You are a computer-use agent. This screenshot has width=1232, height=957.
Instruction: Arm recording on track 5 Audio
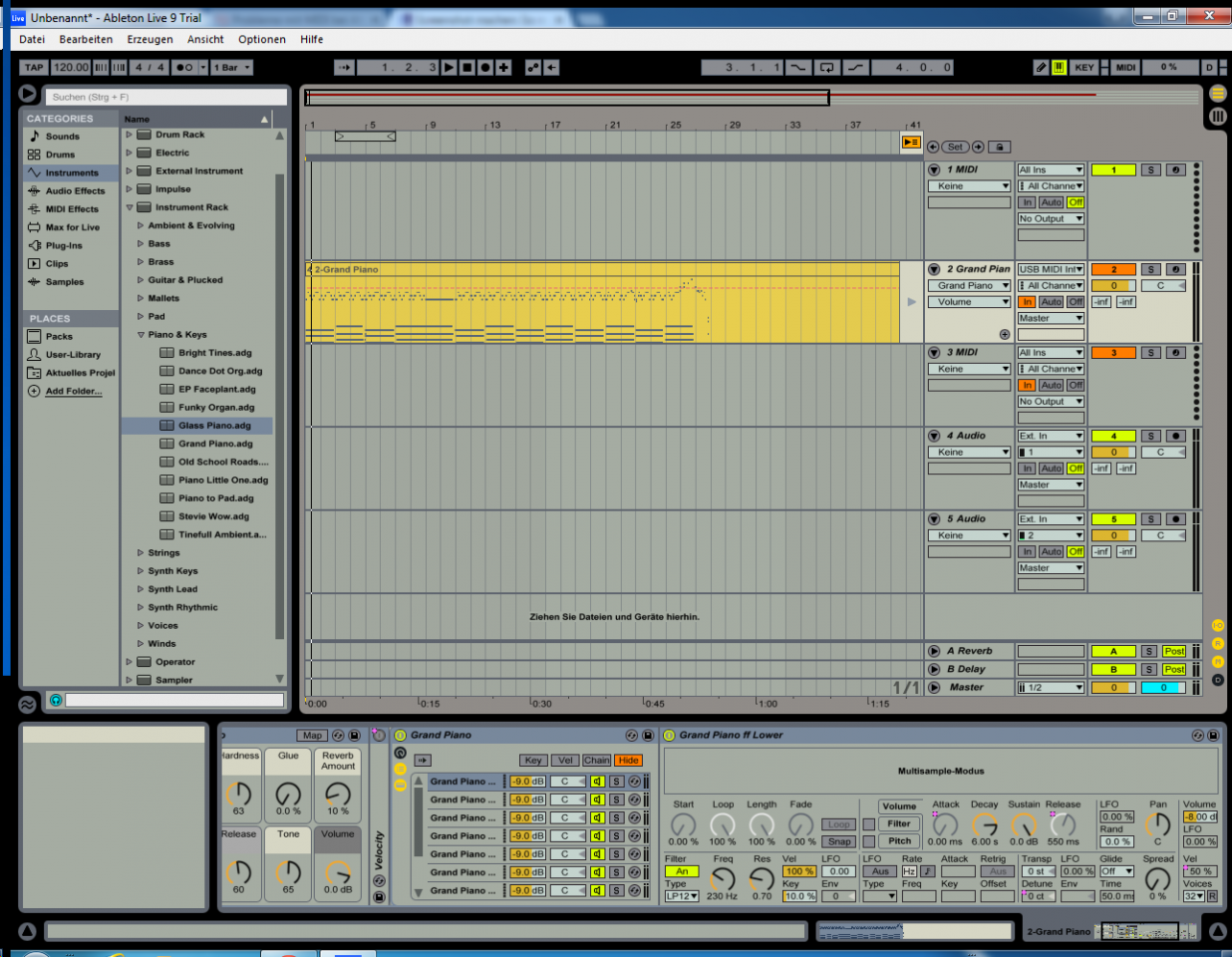tap(1176, 519)
